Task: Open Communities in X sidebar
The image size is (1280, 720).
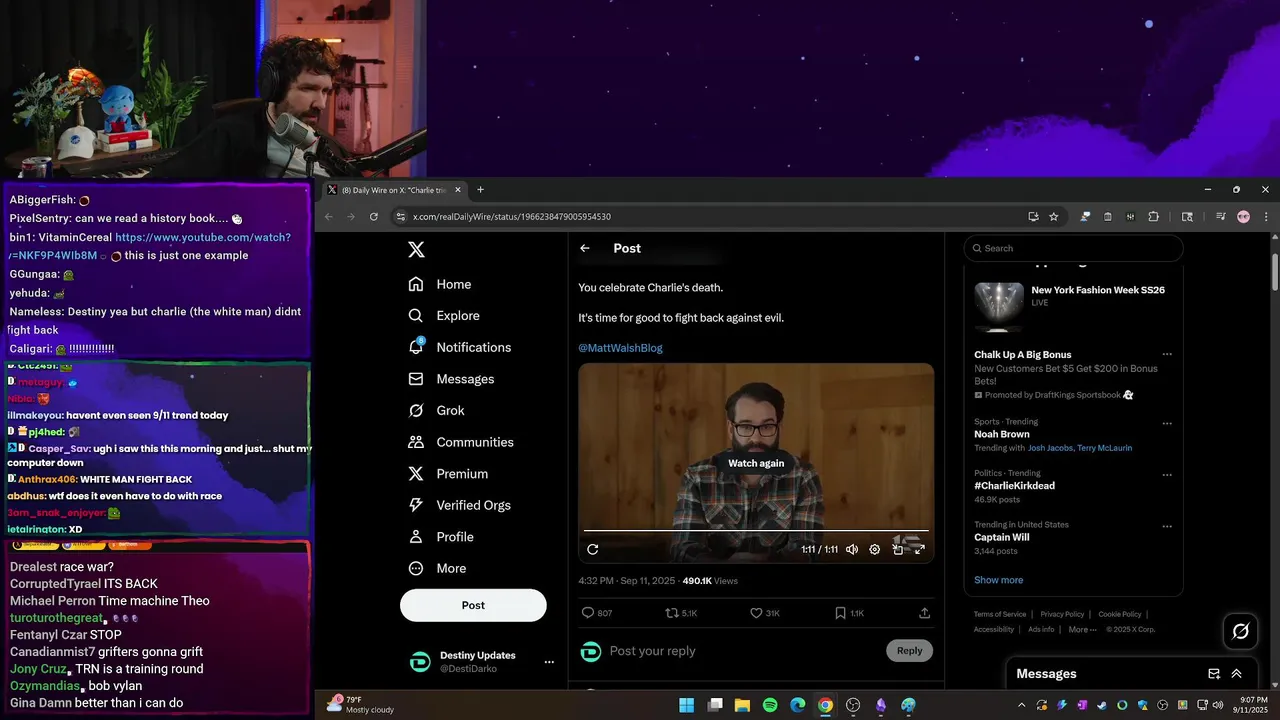Action: 461,442
